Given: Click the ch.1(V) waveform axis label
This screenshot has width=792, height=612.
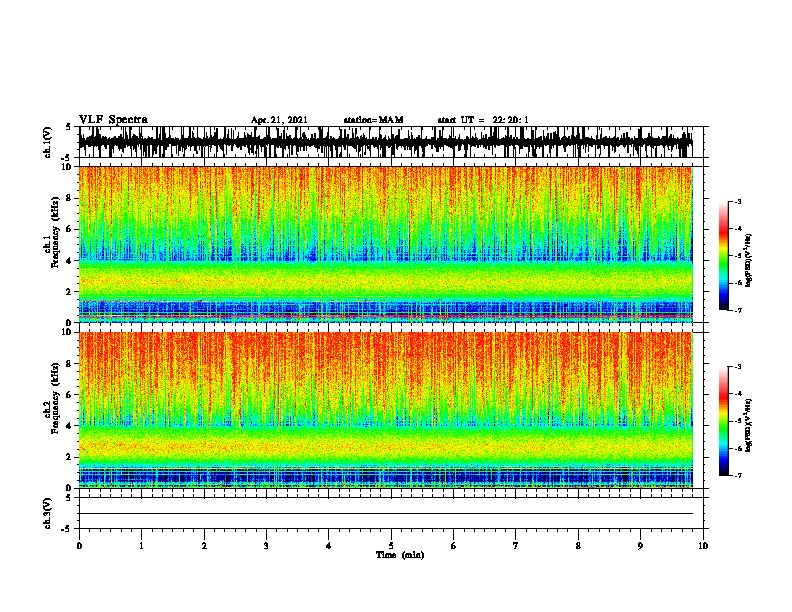Looking at the screenshot, I should point(47,142).
